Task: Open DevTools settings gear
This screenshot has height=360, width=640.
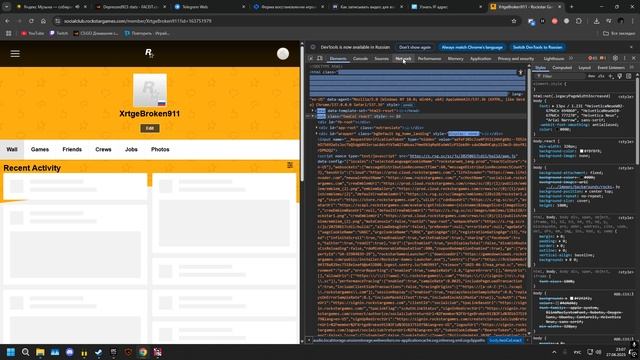Action: 616,58
